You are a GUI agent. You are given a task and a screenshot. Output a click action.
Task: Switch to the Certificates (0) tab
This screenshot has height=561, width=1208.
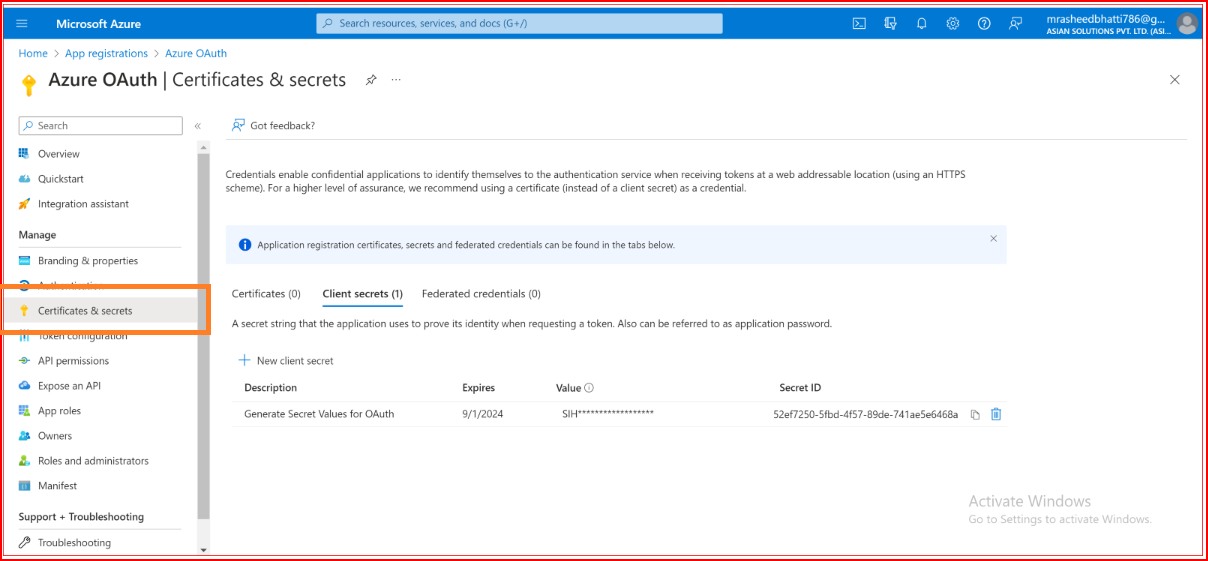(266, 294)
